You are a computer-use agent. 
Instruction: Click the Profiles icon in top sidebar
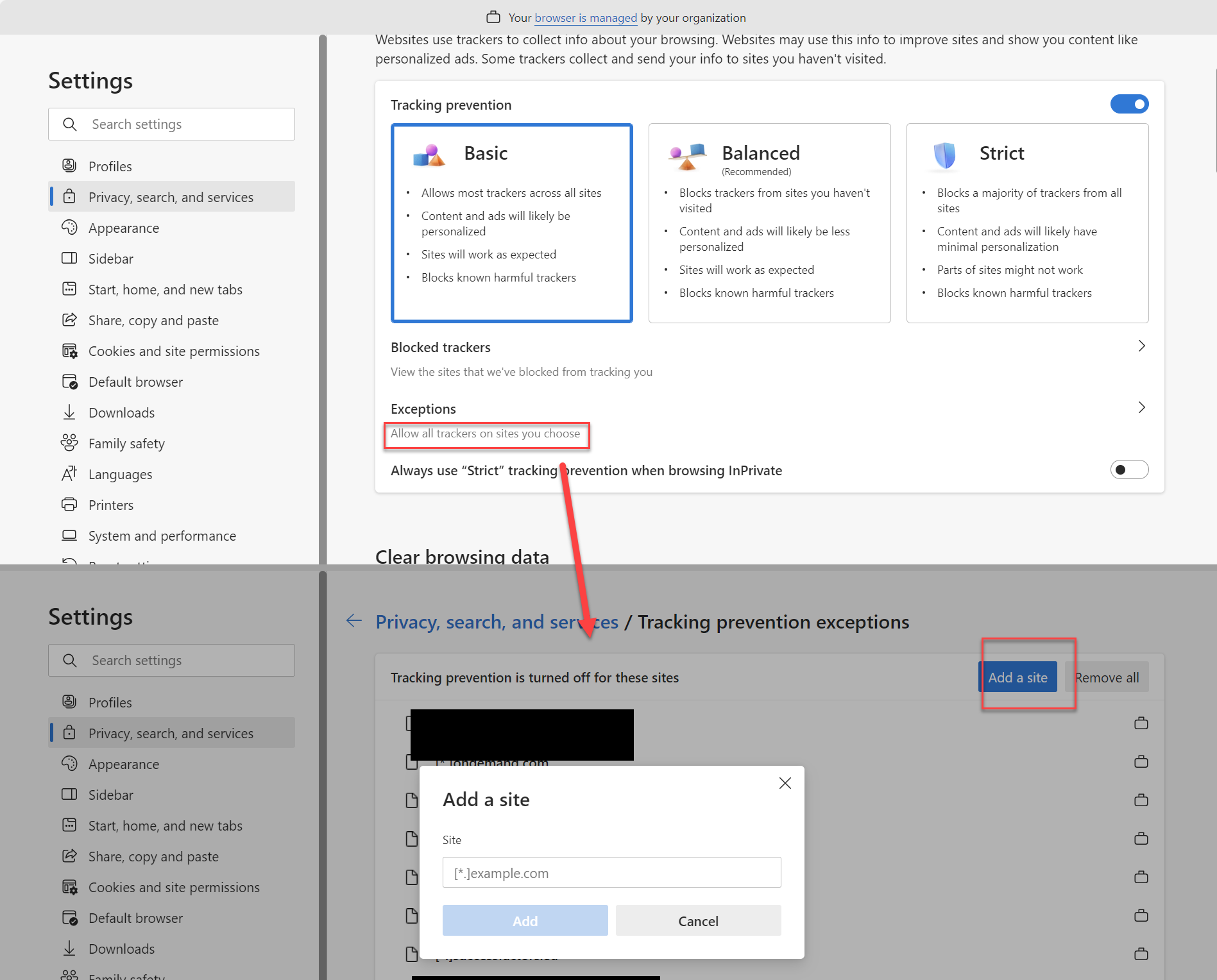click(x=69, y=165)
